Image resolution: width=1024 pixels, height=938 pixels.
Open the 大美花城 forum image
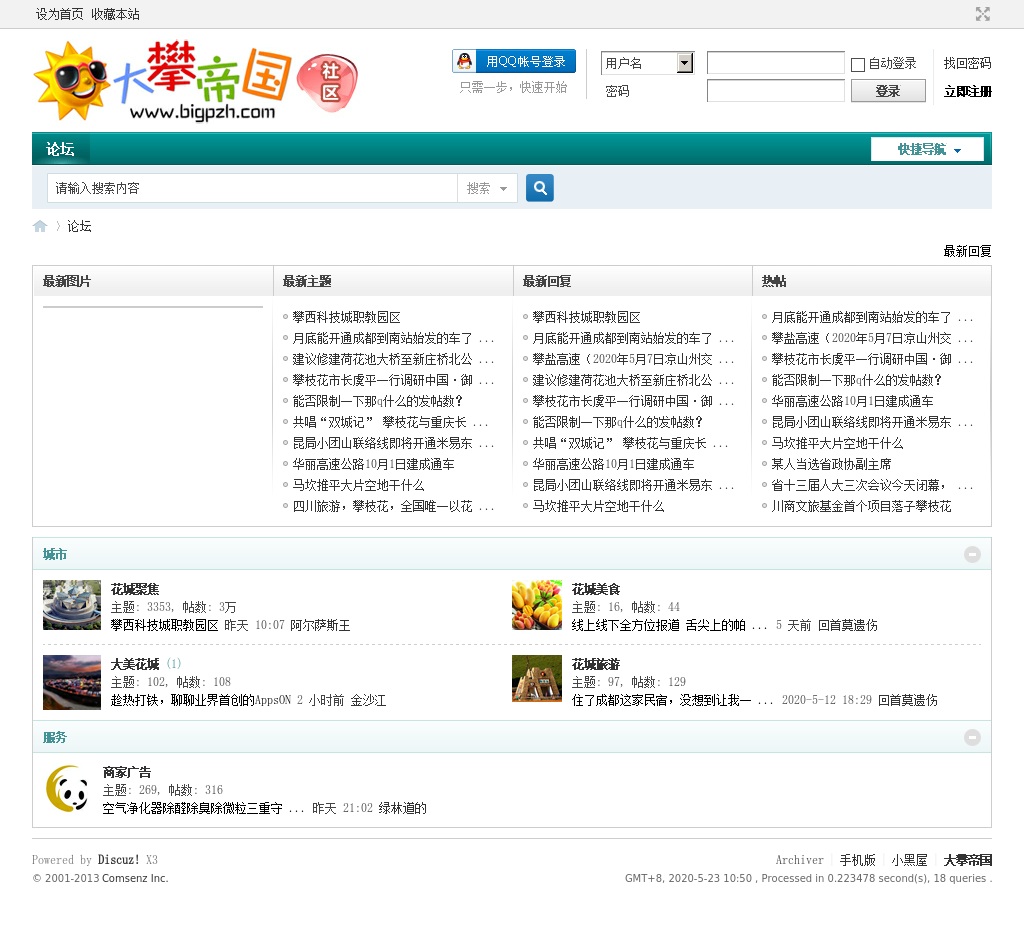tap(72, 682)
